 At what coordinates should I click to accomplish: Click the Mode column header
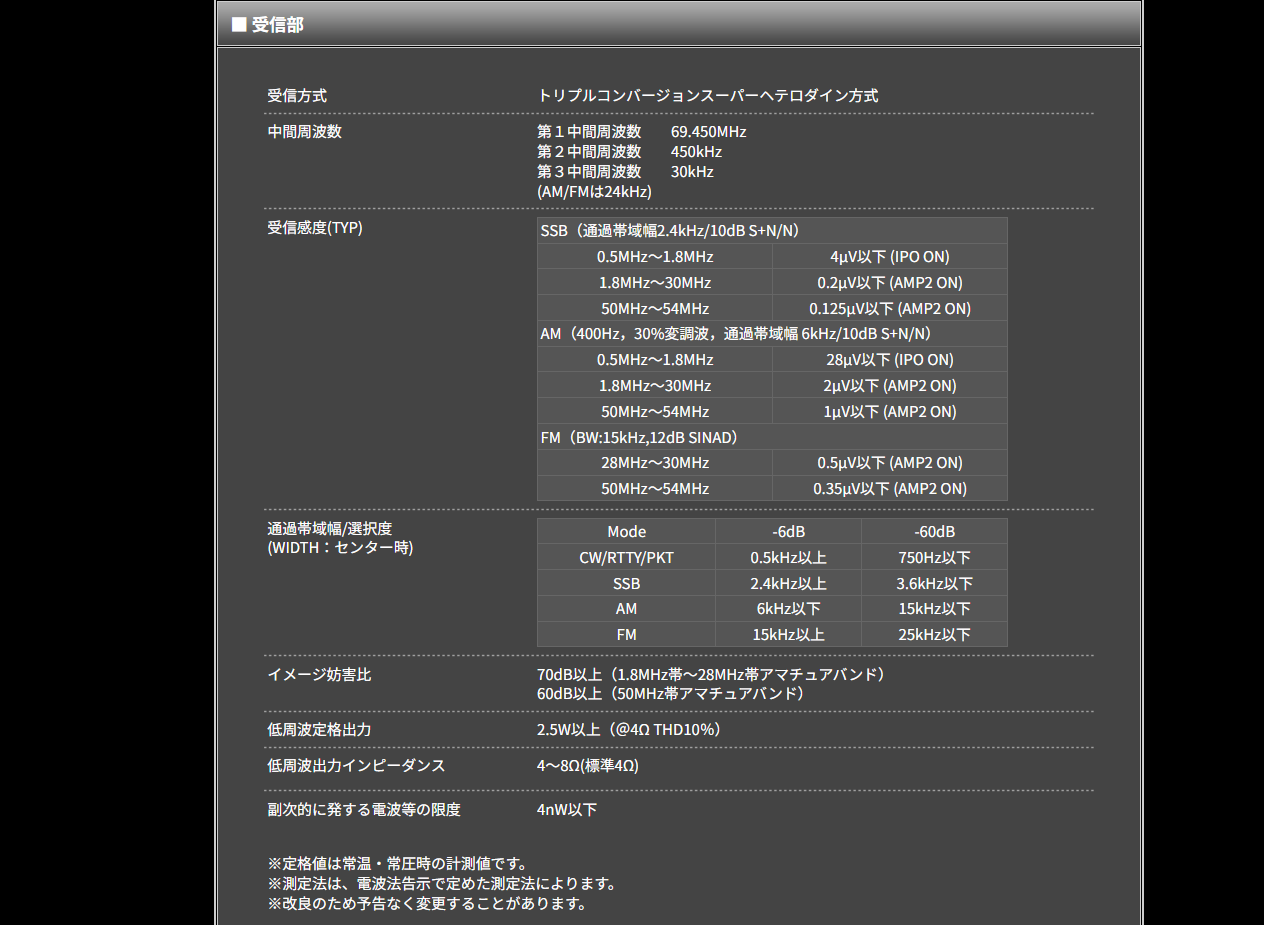pyautogui.click(x=626, y=532)
